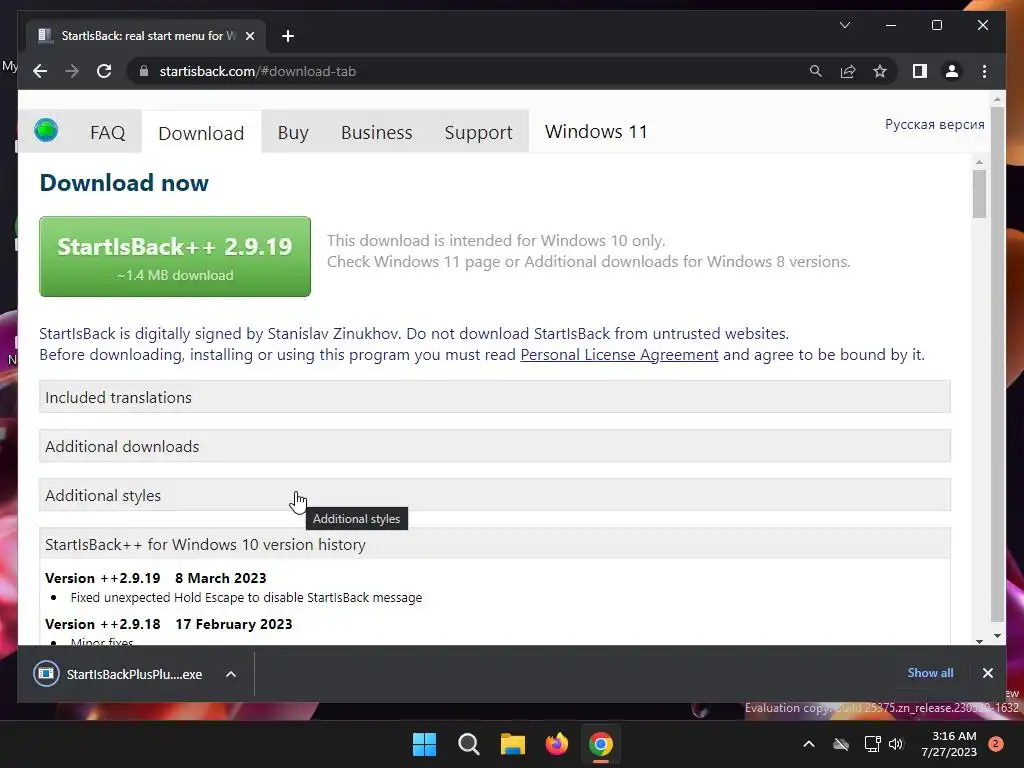Open taskbar Search
The height and width of the screenshot is (768, 1024).
[468, 744]
